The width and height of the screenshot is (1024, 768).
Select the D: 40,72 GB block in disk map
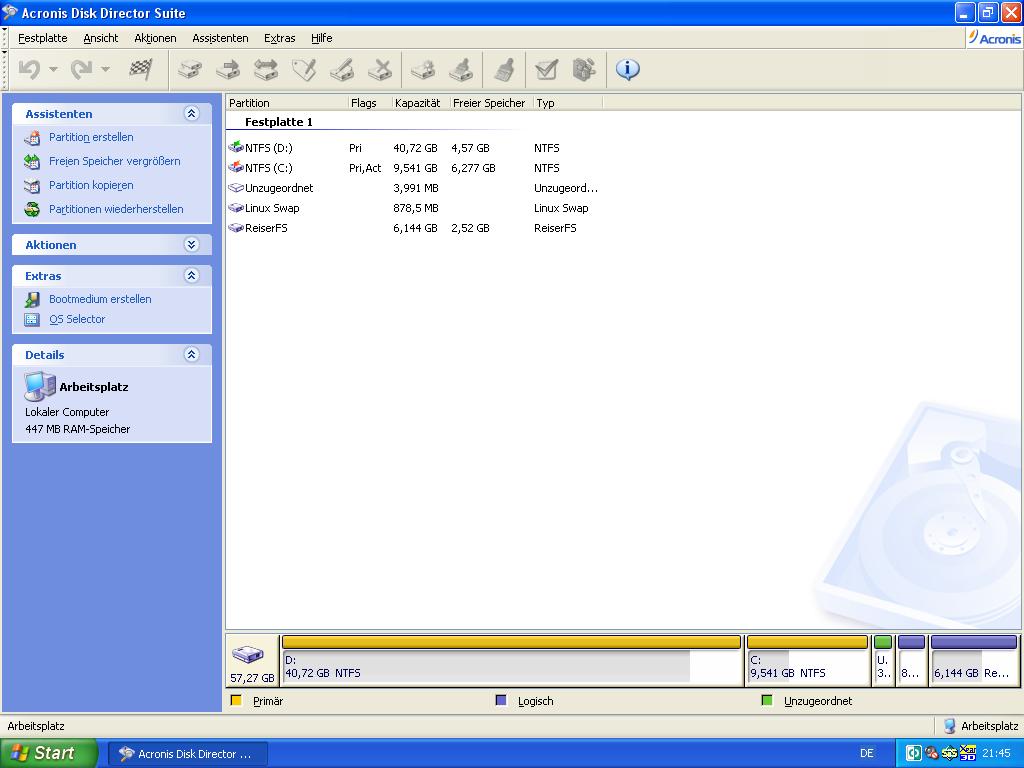click(511, 660)
